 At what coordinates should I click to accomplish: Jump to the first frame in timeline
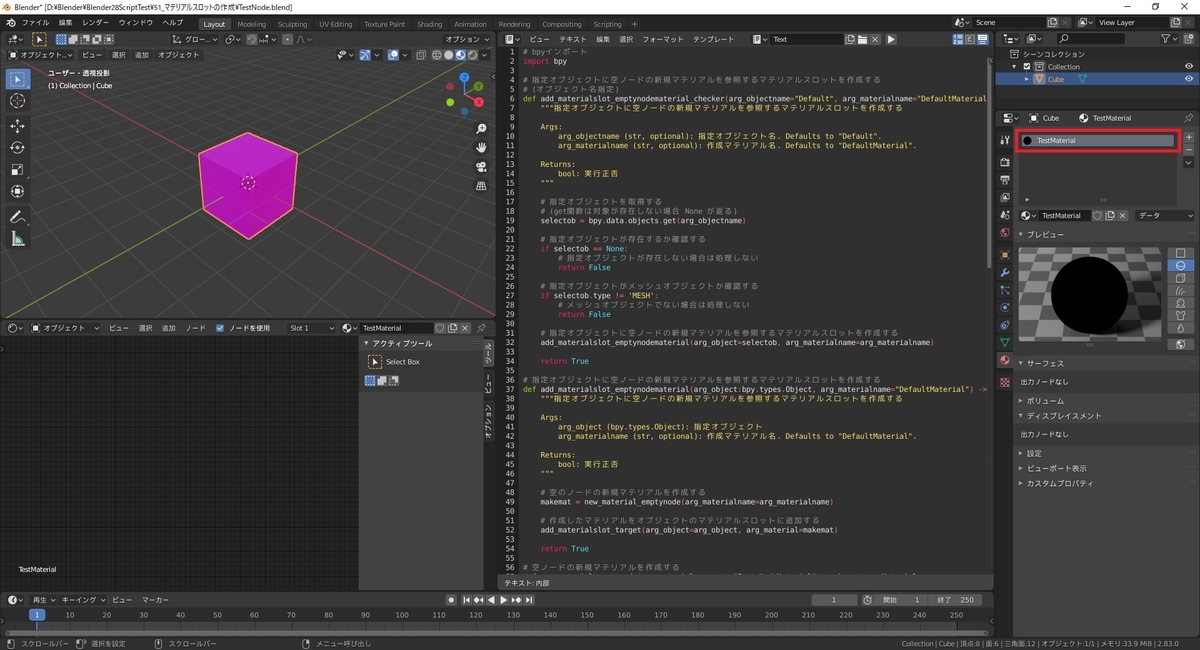tap(466, 600)
